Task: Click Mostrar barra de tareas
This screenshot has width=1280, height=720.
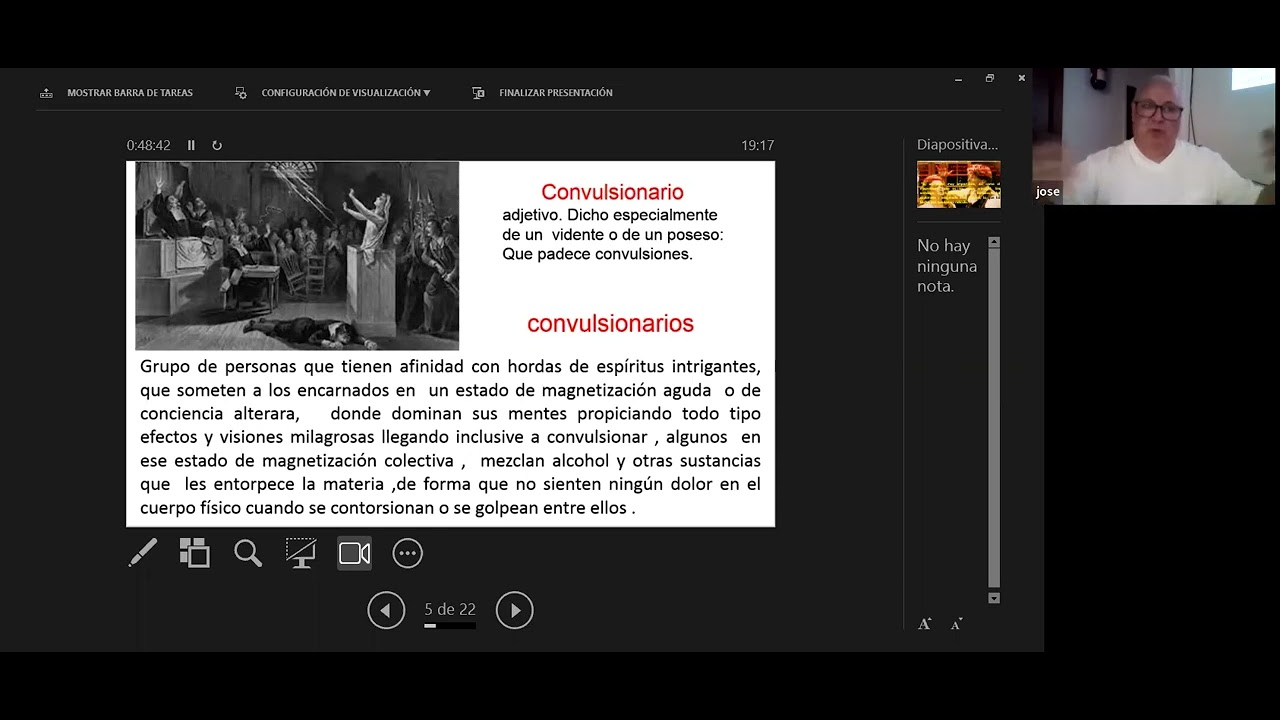Action: (116, 93)
